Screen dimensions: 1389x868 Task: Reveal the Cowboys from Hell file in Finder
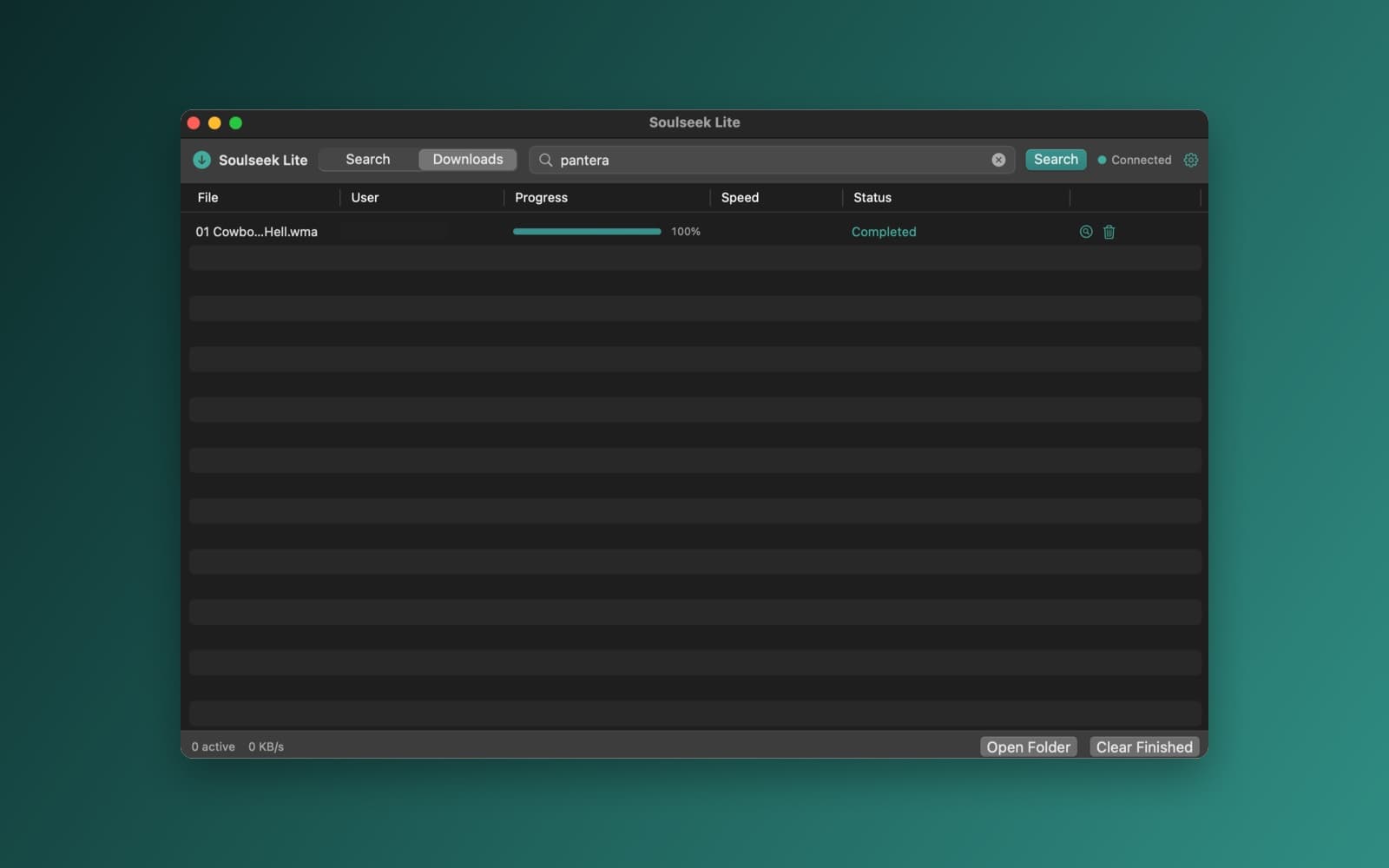tap(1086, 232)
